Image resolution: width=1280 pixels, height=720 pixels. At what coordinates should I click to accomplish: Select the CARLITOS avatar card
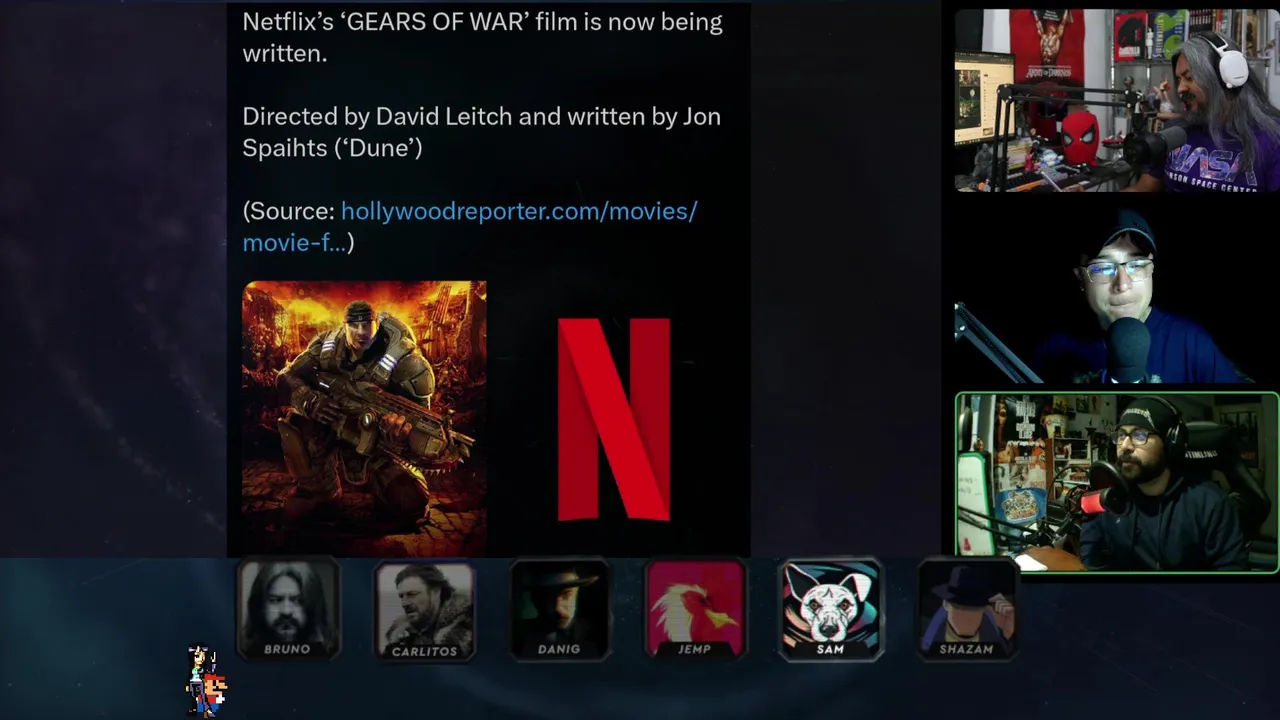coord(424,611)
